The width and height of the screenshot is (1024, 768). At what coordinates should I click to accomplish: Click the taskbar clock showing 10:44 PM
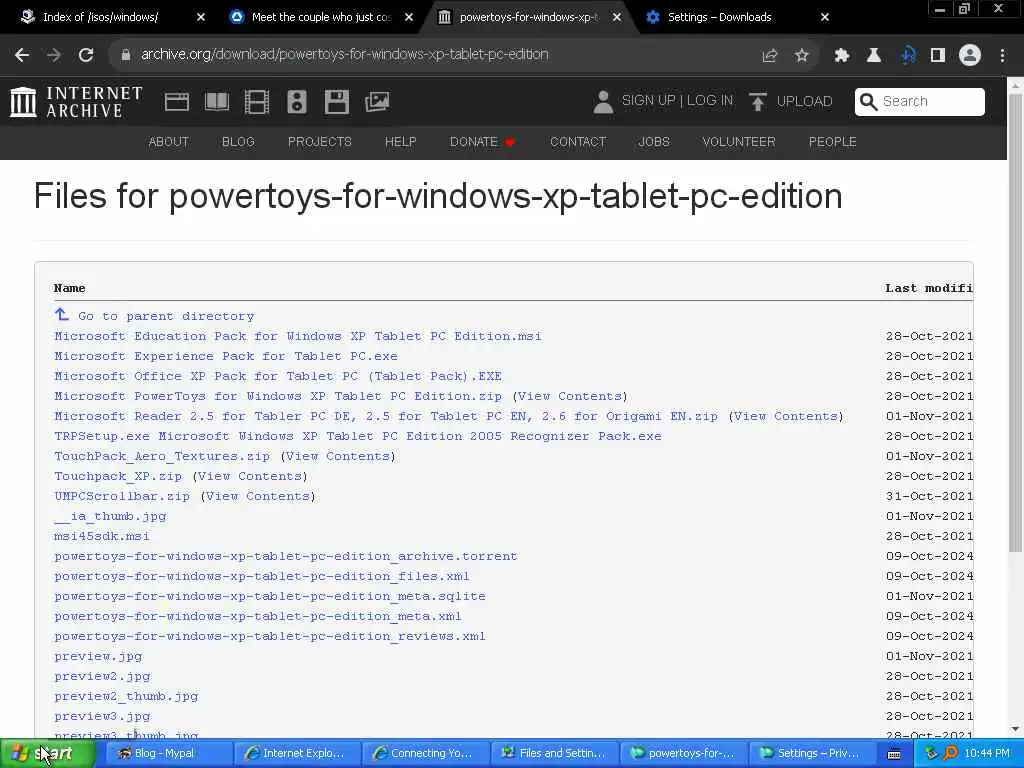[x=986, y=754]
